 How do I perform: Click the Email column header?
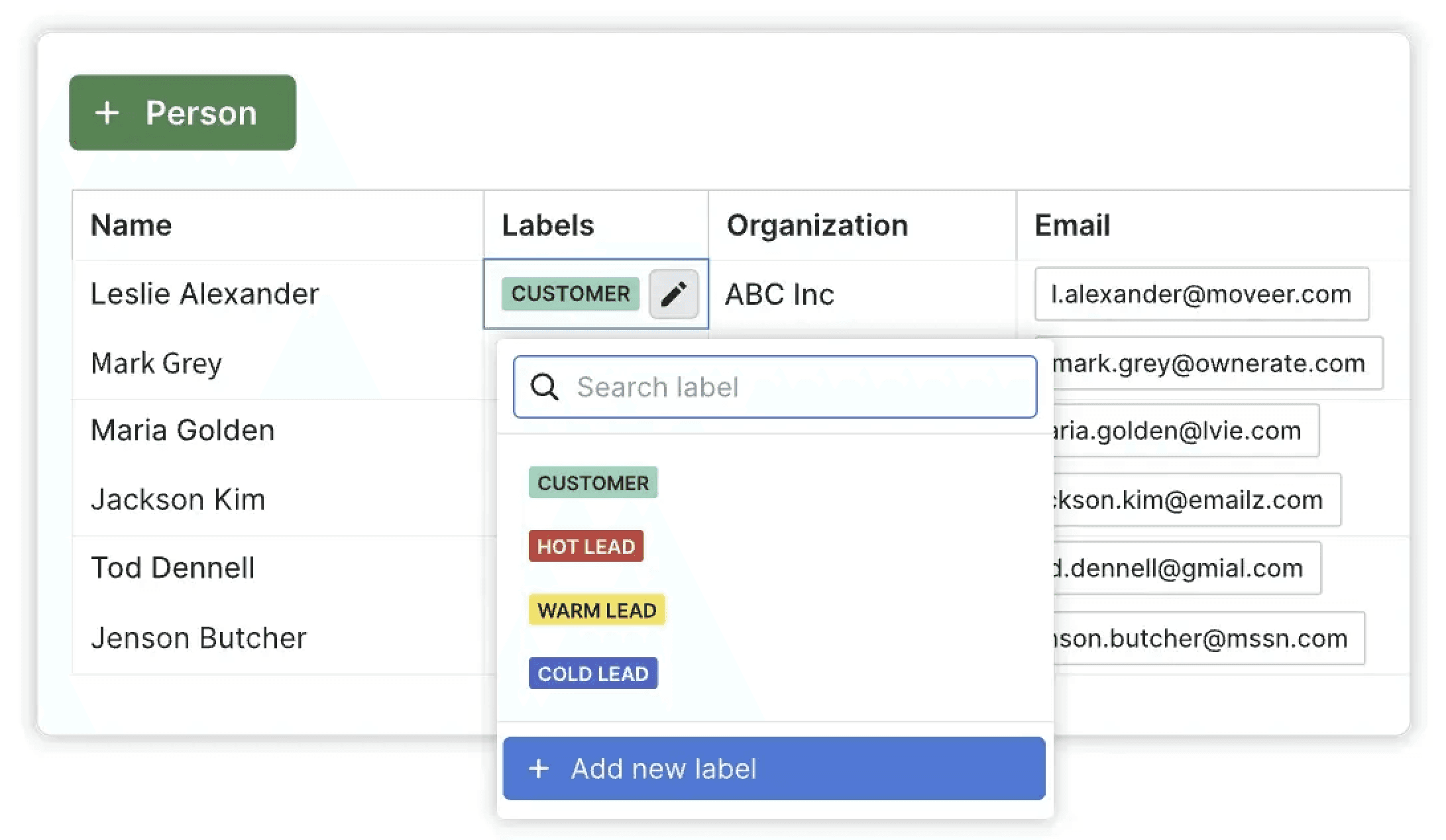coord(1072,225)
